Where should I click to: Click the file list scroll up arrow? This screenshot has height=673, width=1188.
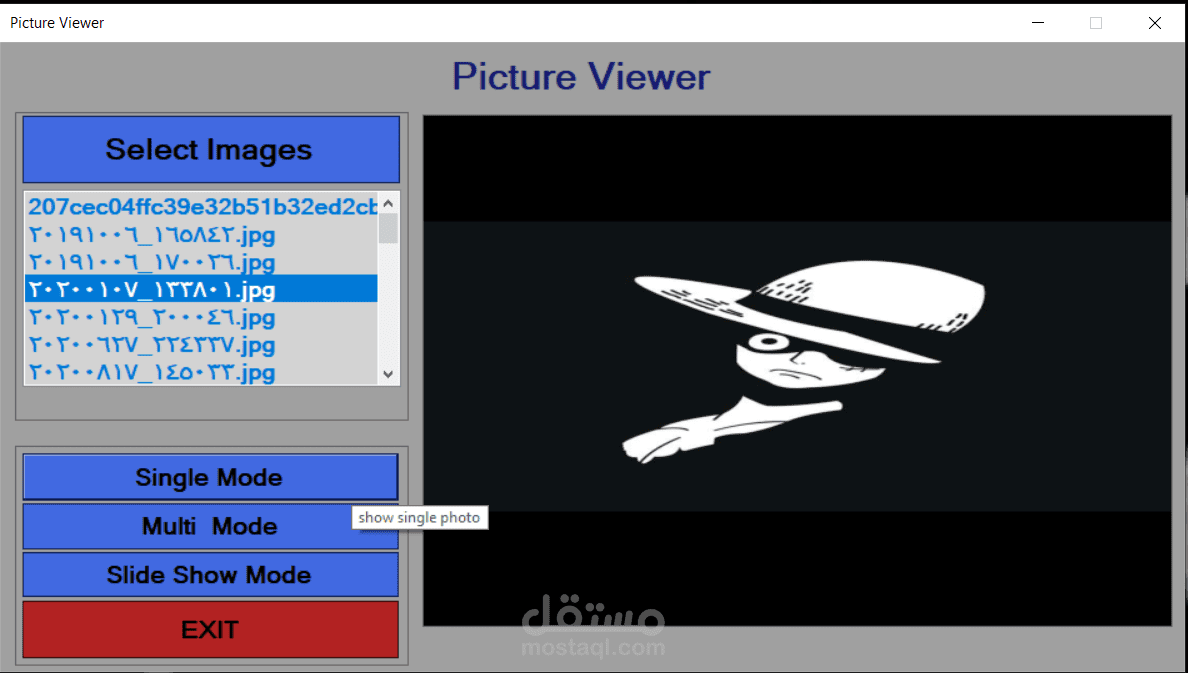[388, 203]
